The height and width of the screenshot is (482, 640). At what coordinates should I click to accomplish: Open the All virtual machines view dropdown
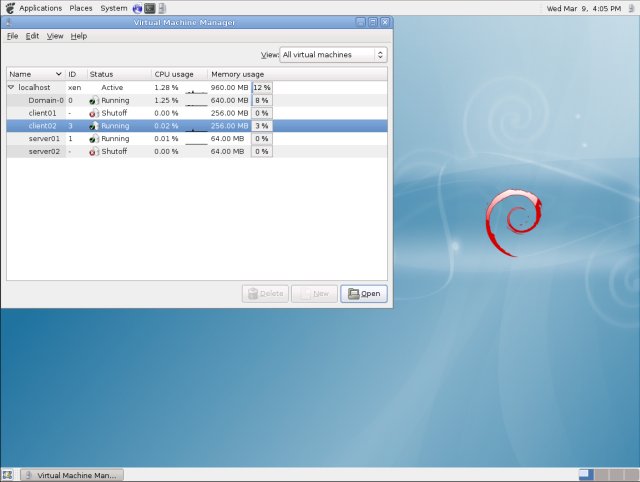(333, 55)
